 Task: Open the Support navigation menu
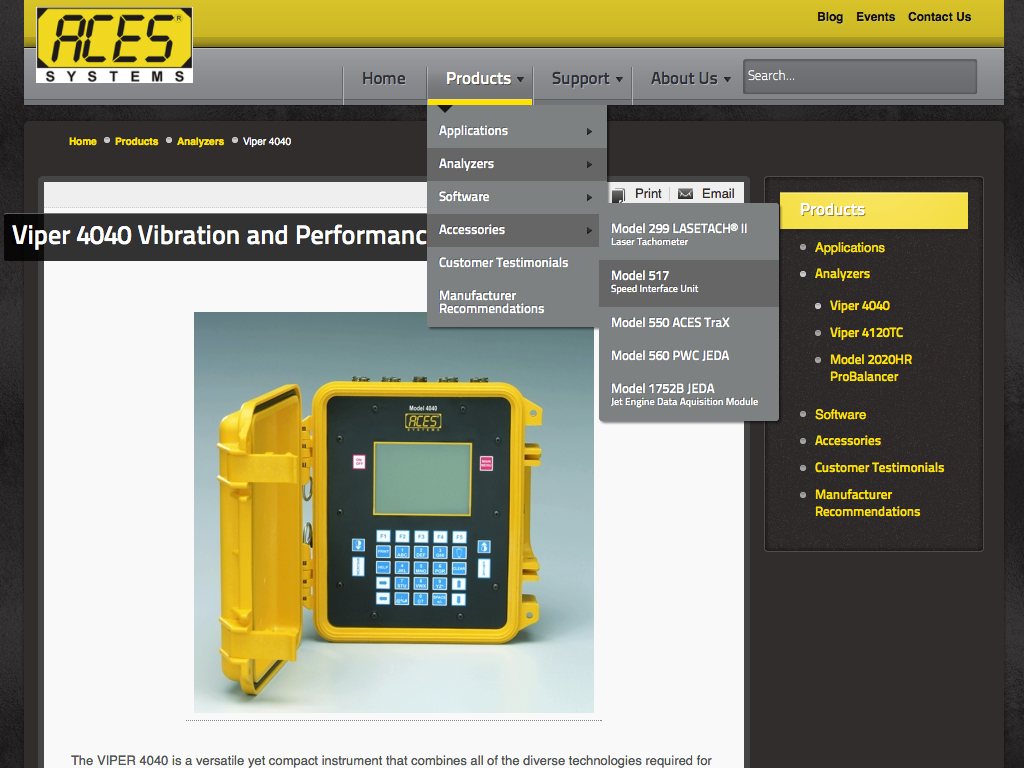(583, 78)
